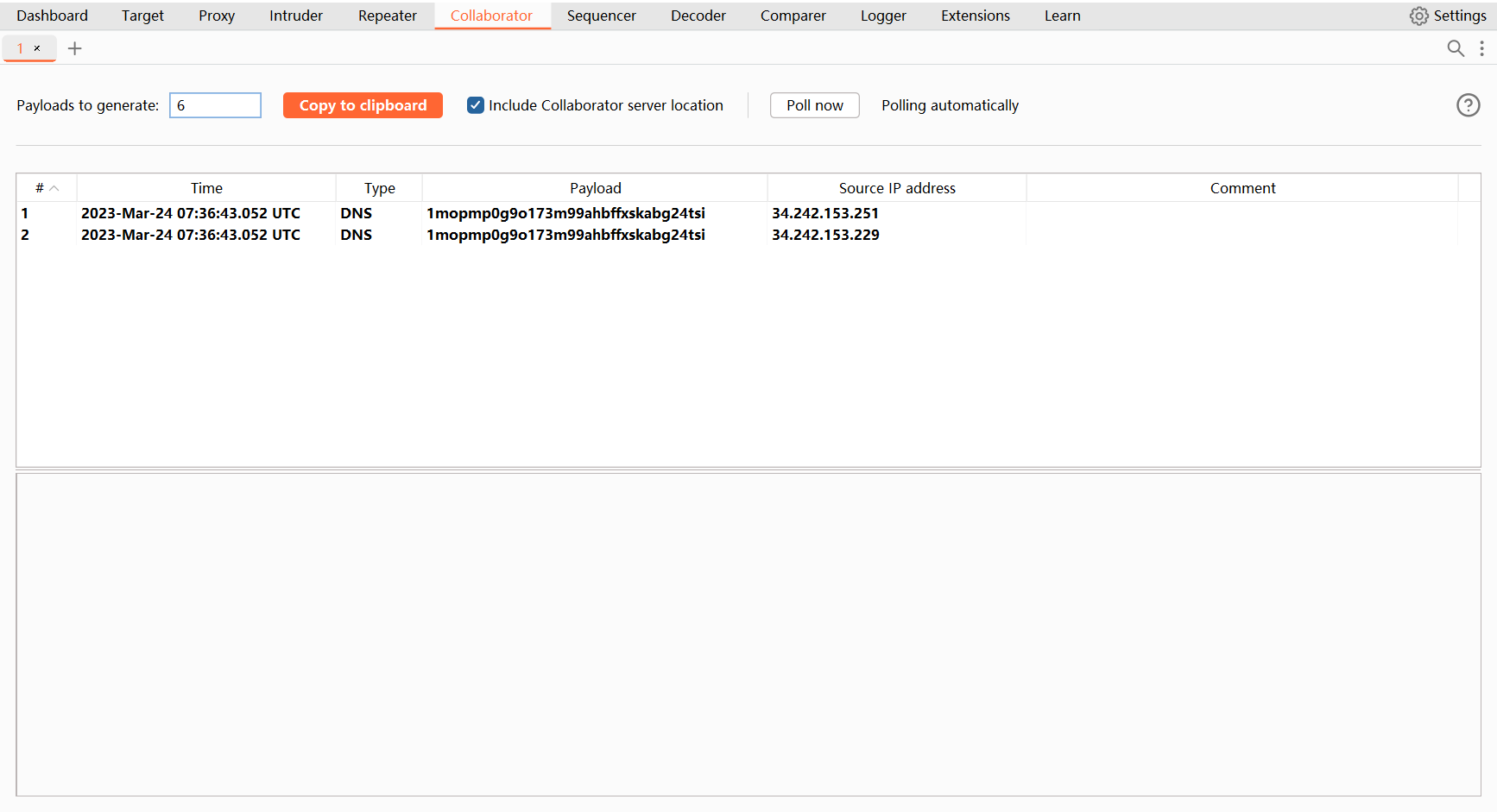Select the Intruder tab
Viewport: 1497px width, 812px height.
point(296,16)
